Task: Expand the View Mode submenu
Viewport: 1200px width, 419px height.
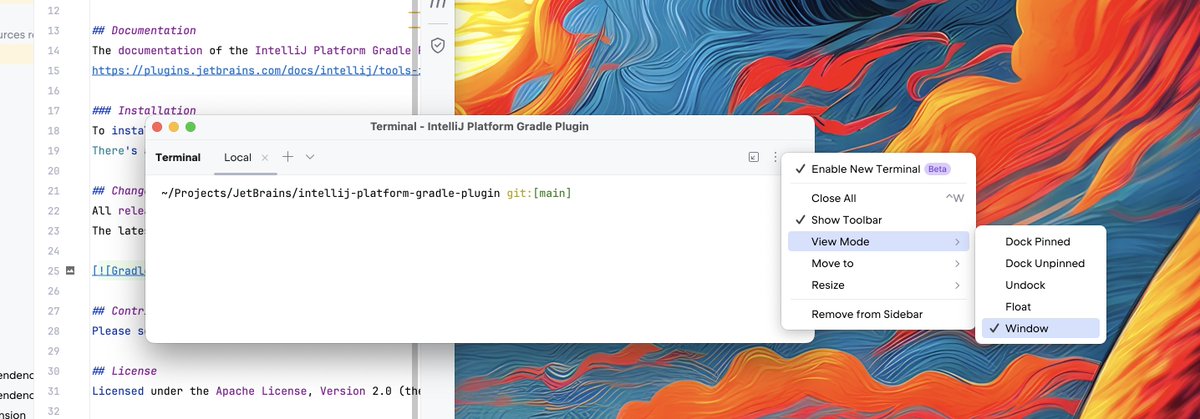Action: (x=877, y=242)
